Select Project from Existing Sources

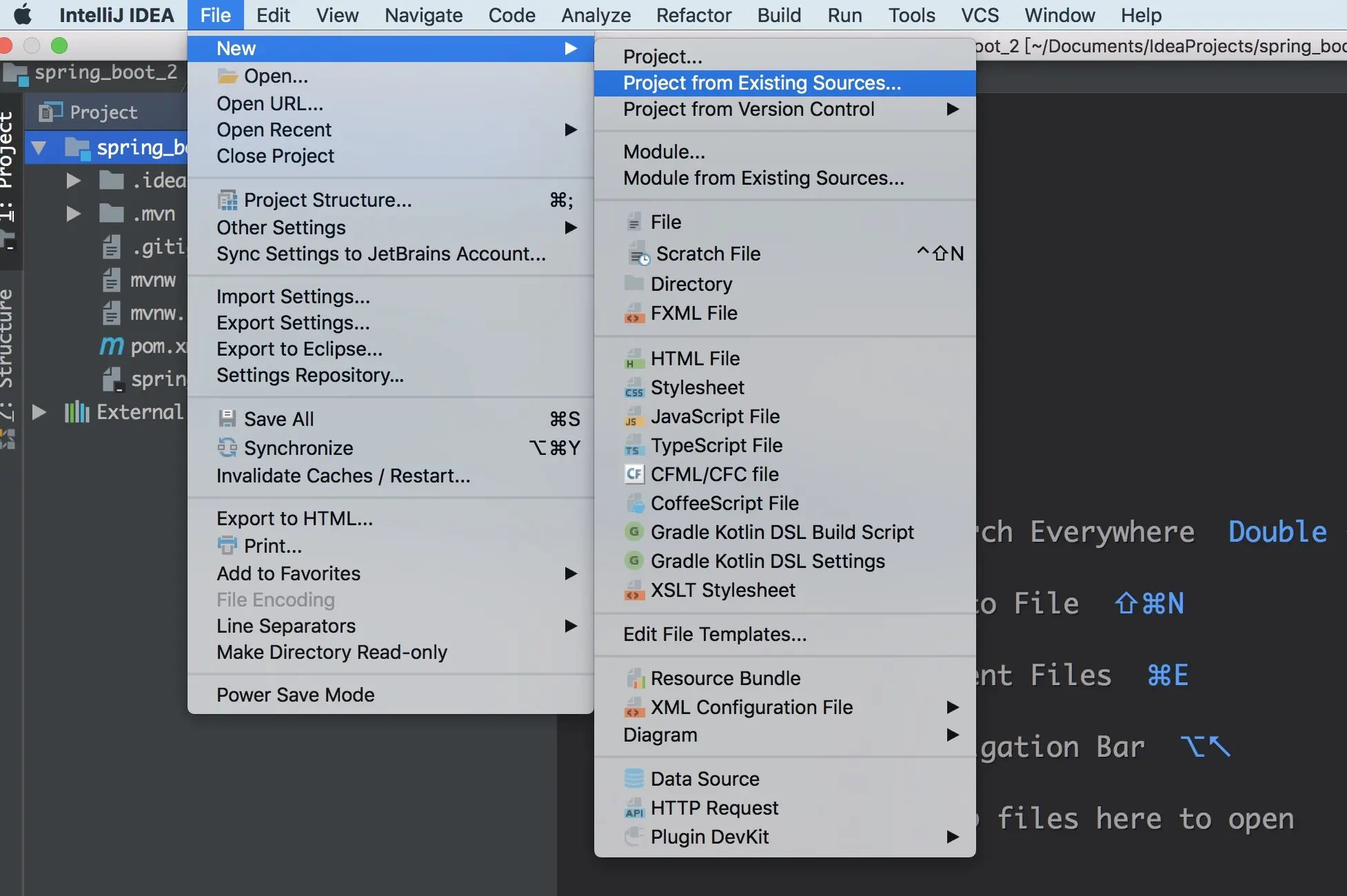point(762,83)
